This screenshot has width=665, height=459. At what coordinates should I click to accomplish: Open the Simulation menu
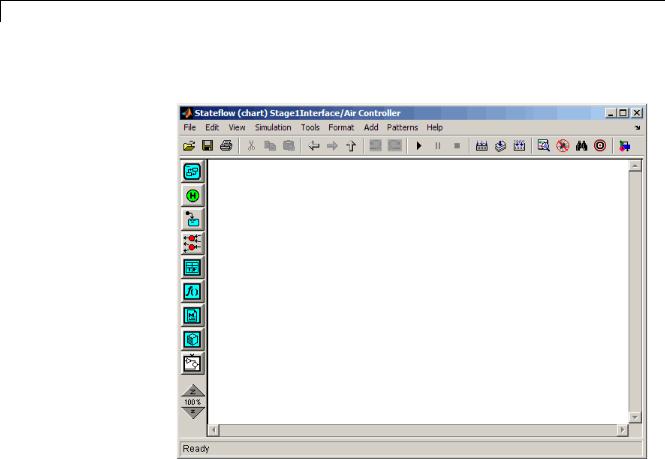[273, 127]
